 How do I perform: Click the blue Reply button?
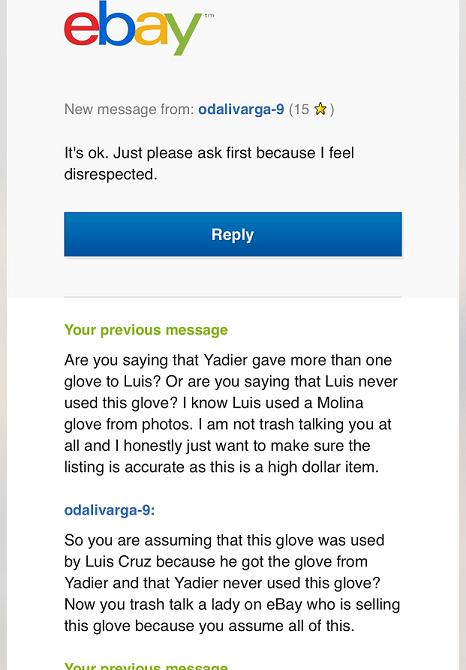(x=233, y=234)
